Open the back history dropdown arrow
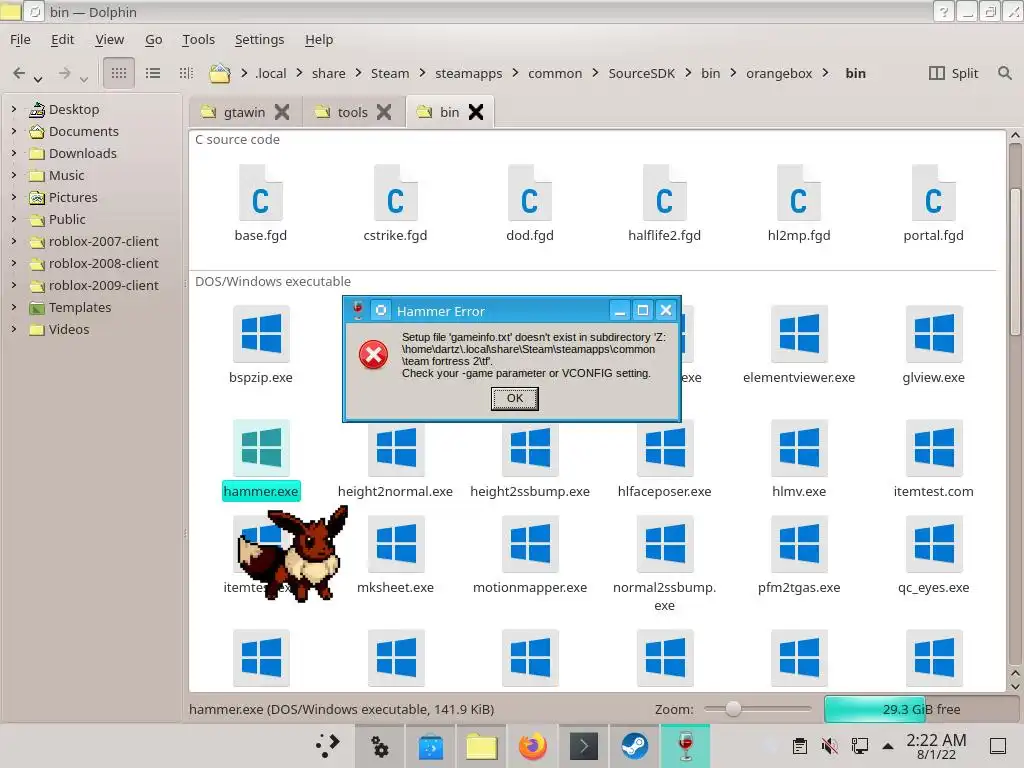The image size is (1024, 768). coord(39,78)
